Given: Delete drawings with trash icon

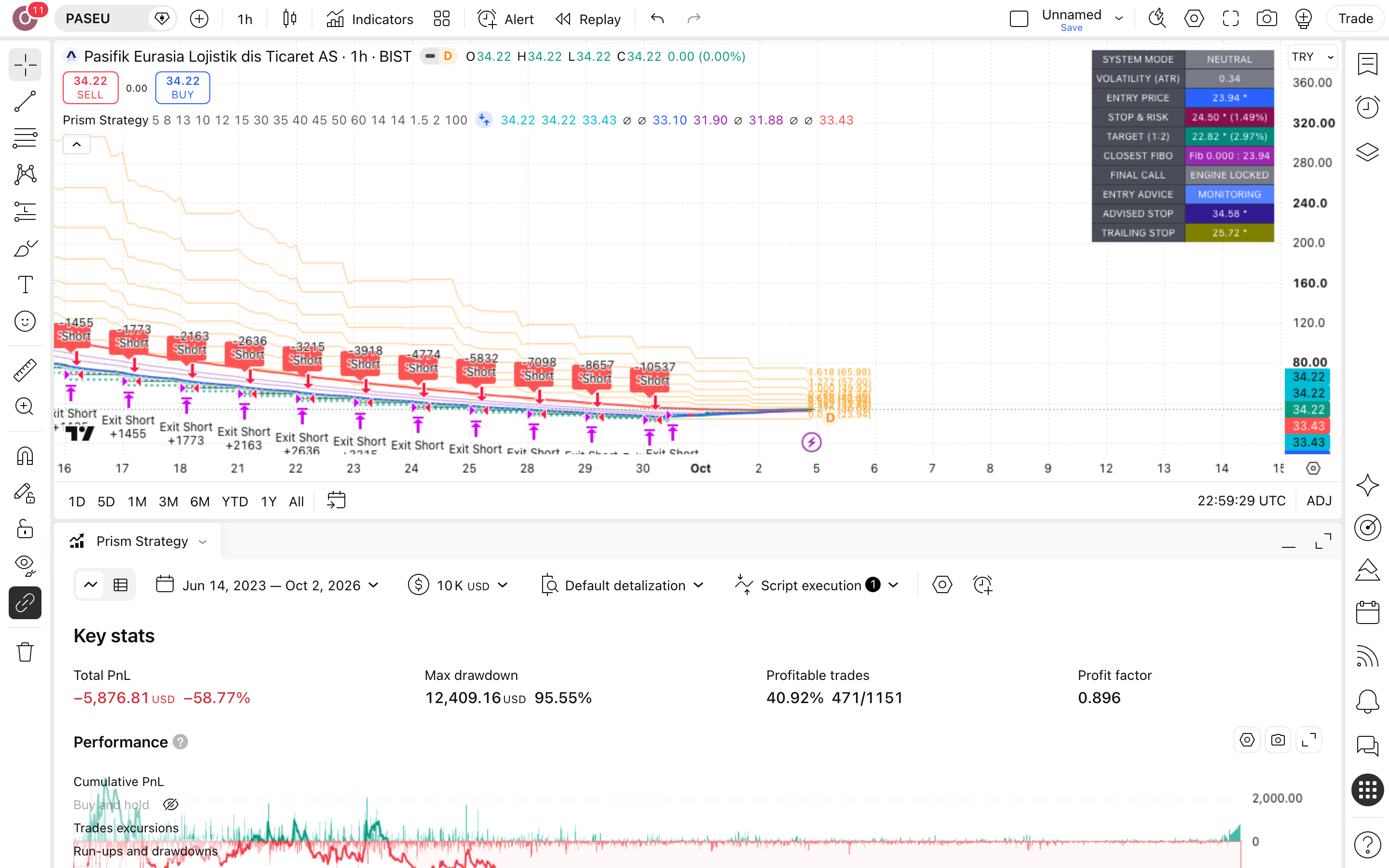Looking at the screenshot, I should tap(25, 652).
